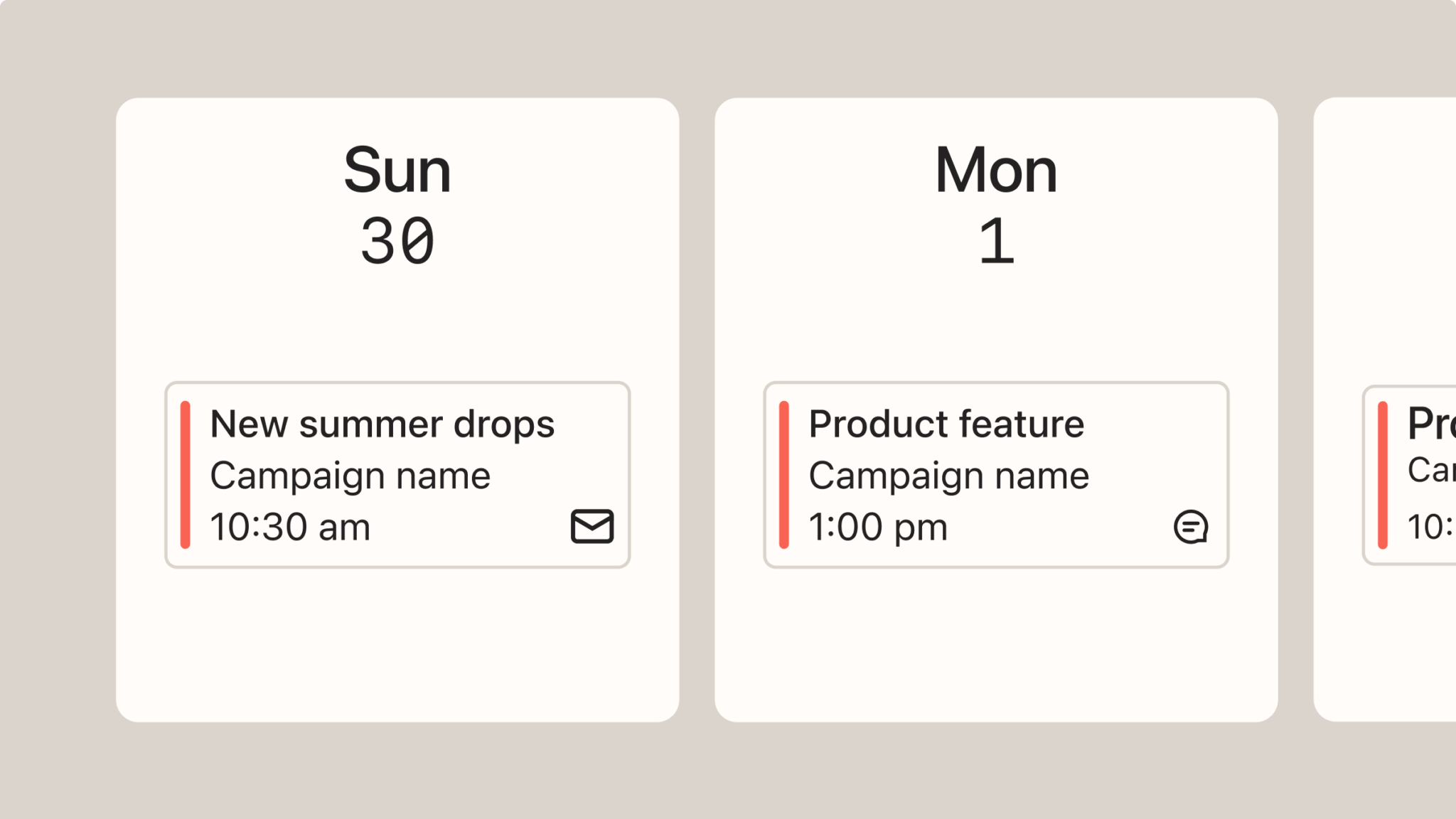
Task: Click the date number 30
Action: point(397,242)
